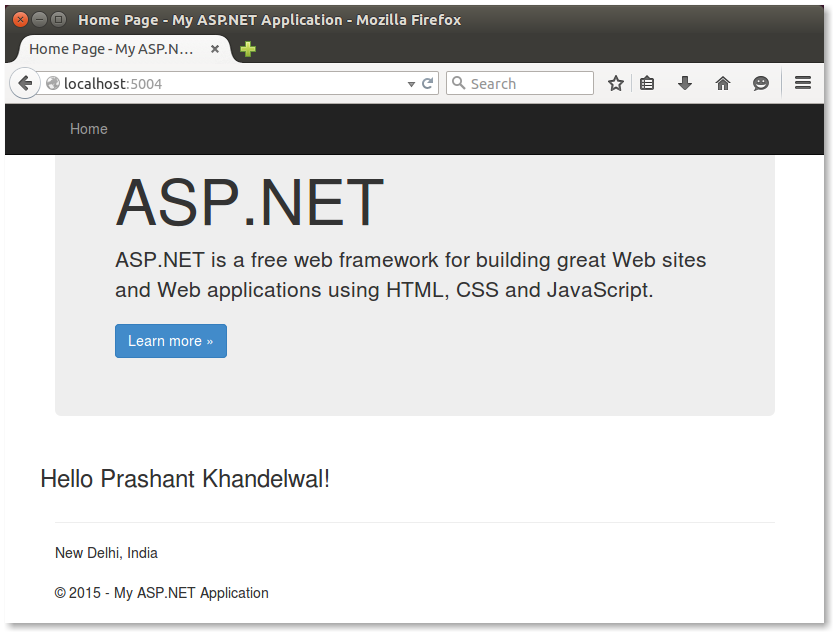
Task: Show bookmarks list icon
Action: [647, 83]
